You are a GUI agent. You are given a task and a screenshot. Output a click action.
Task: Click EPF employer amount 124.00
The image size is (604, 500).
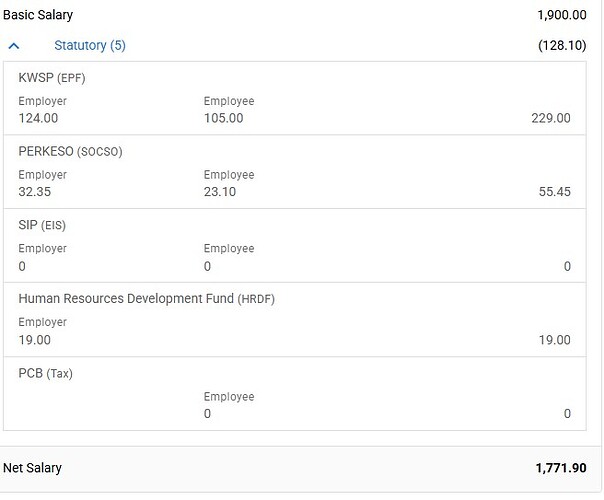click(x=38, y=118)
